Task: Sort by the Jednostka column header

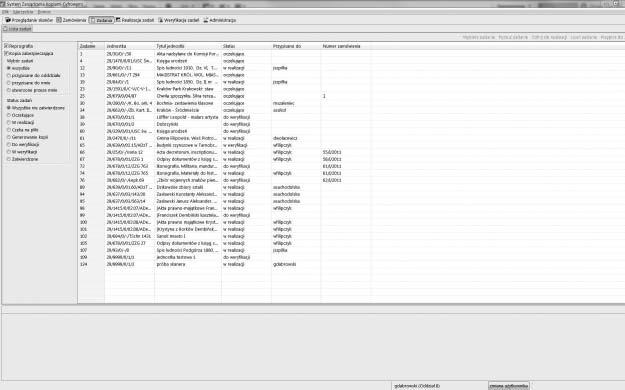Action: 130,46
